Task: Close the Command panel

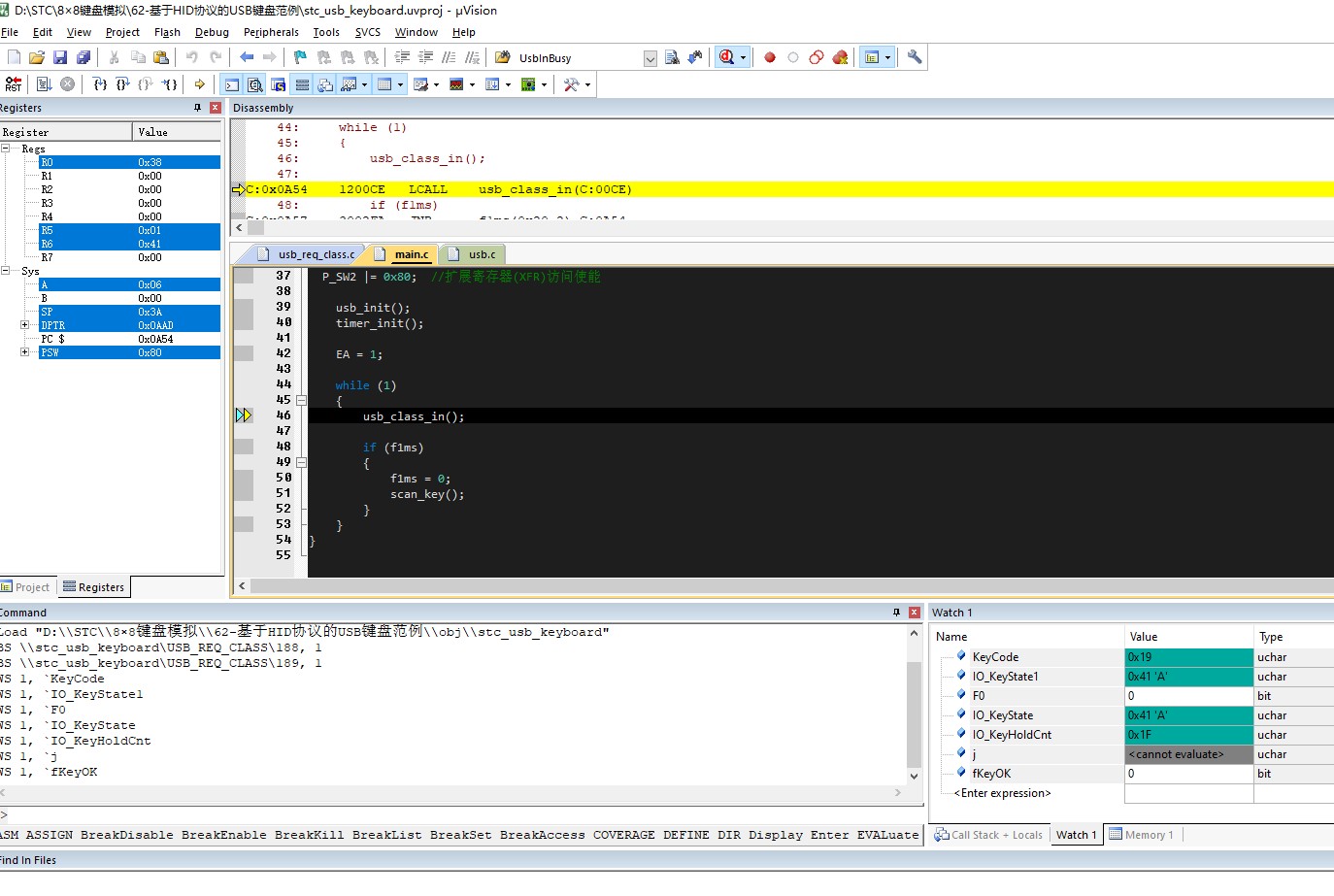Action: pos(914,613)
